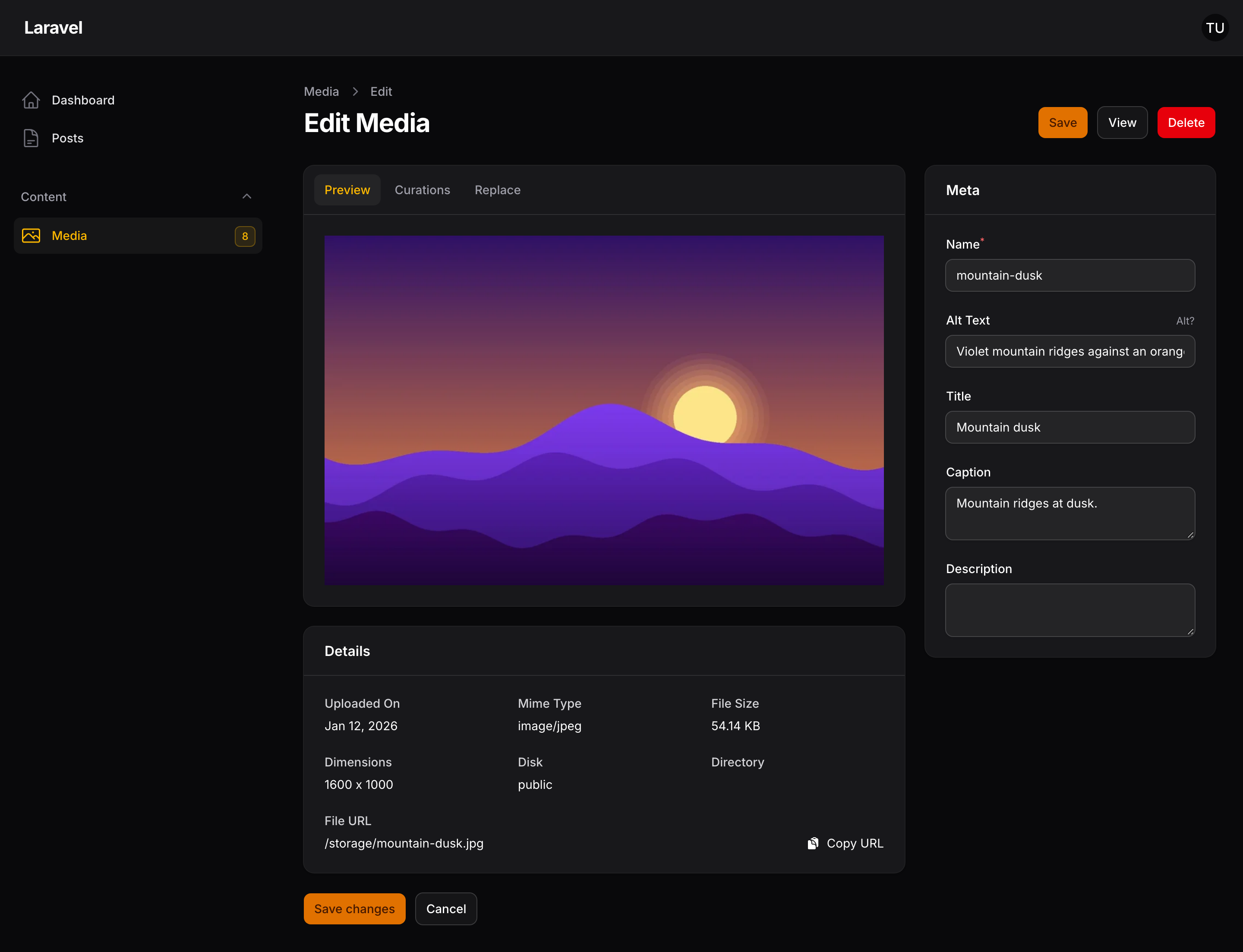Click the 54.14 KB file size value
The image size is (1243, 952).
pyautogui.click(x=735, y=726)
